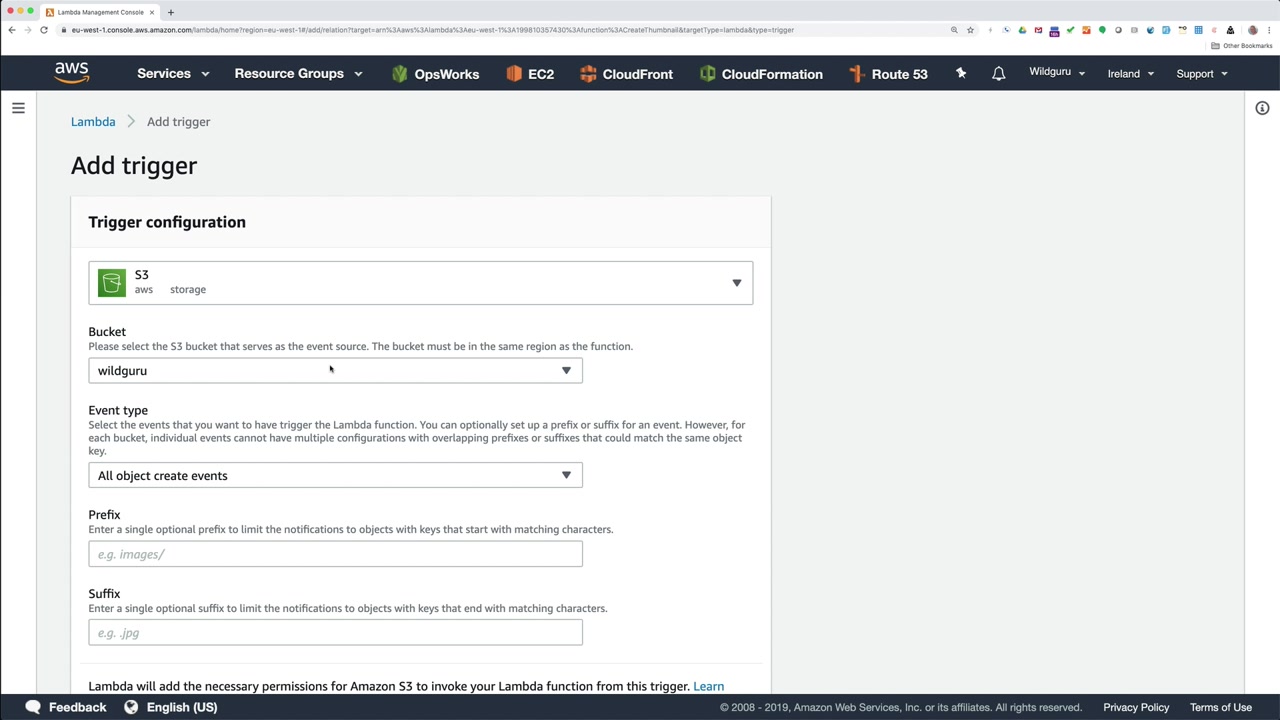Image resolution: width=1280 pixels, height=720 pixels.
Task: Expand the Resource Groups menu
Action: tap(298, 73)
